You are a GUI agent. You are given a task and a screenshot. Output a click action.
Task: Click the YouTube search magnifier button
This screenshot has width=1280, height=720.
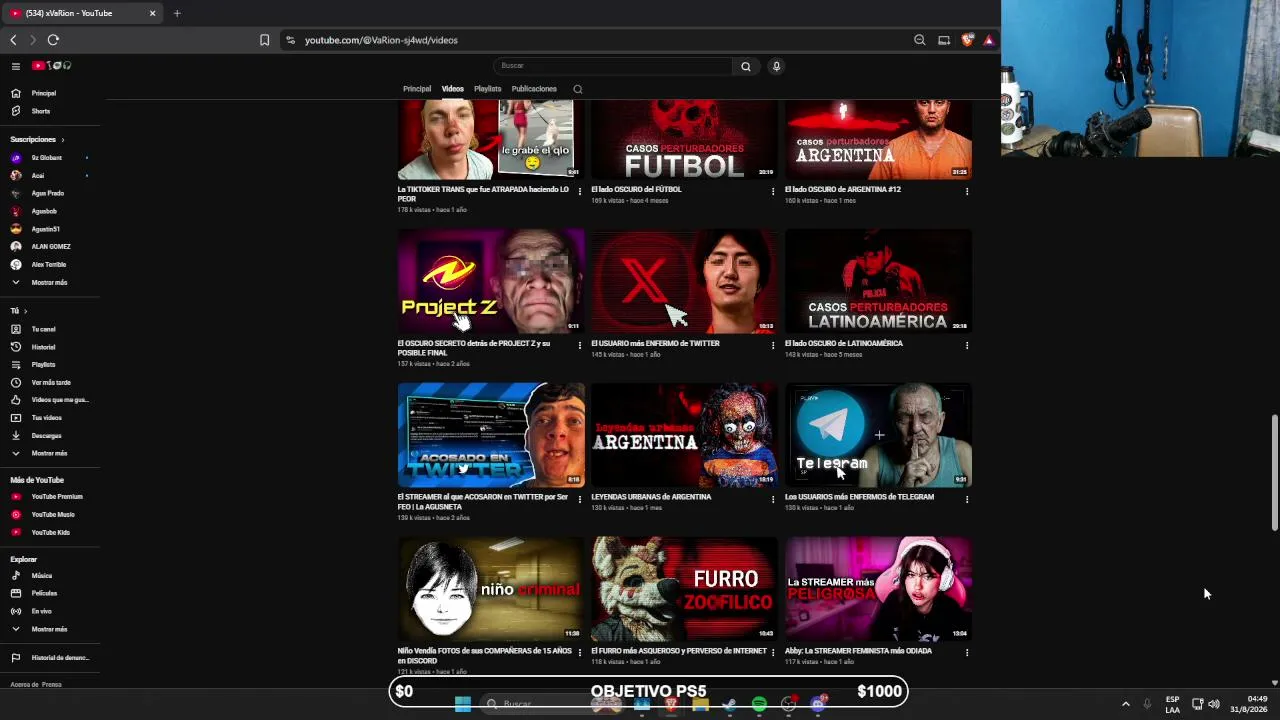(x=745, y=66)
